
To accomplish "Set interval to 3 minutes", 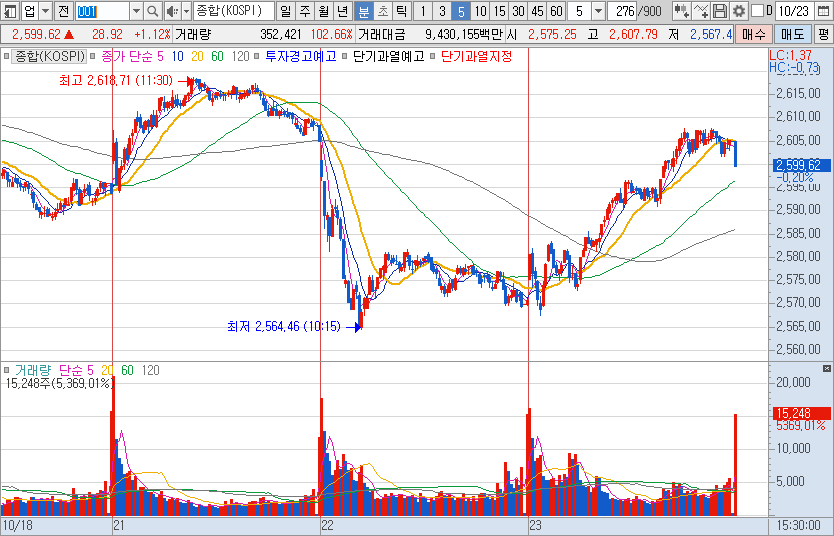I will coord(442,11).
